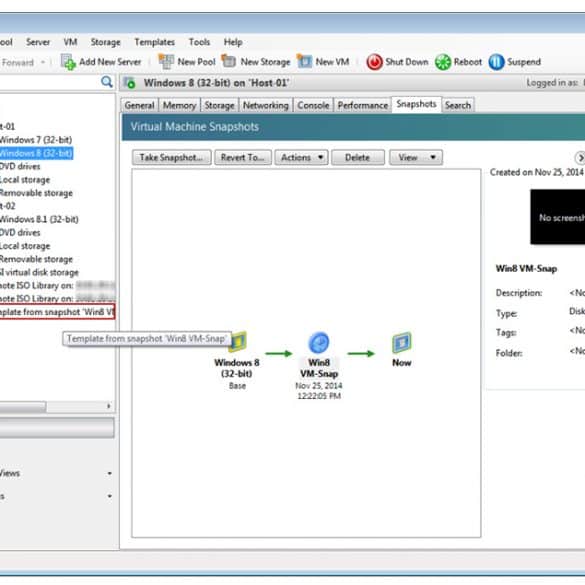This screenshot has width=585, height=585.
Task: Select Local storage under Windows 8.1 (32-bit)
Action: point(25,246)
